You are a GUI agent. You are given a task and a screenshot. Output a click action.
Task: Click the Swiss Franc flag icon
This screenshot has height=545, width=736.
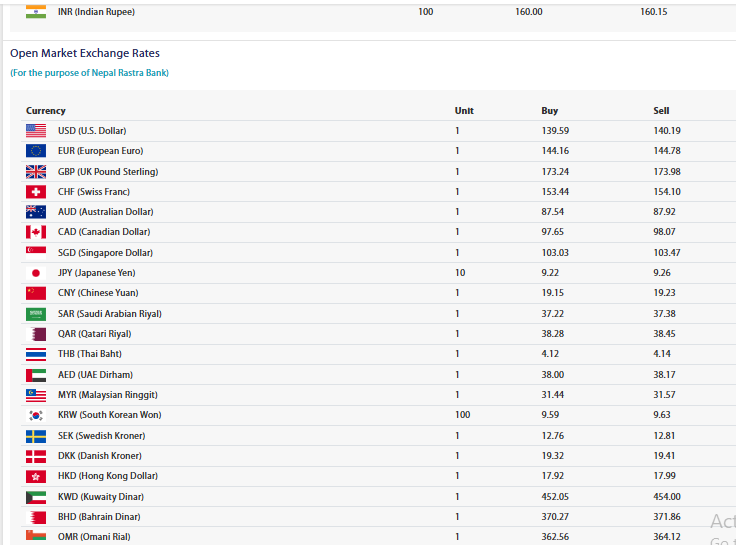[x=36, y=192]
